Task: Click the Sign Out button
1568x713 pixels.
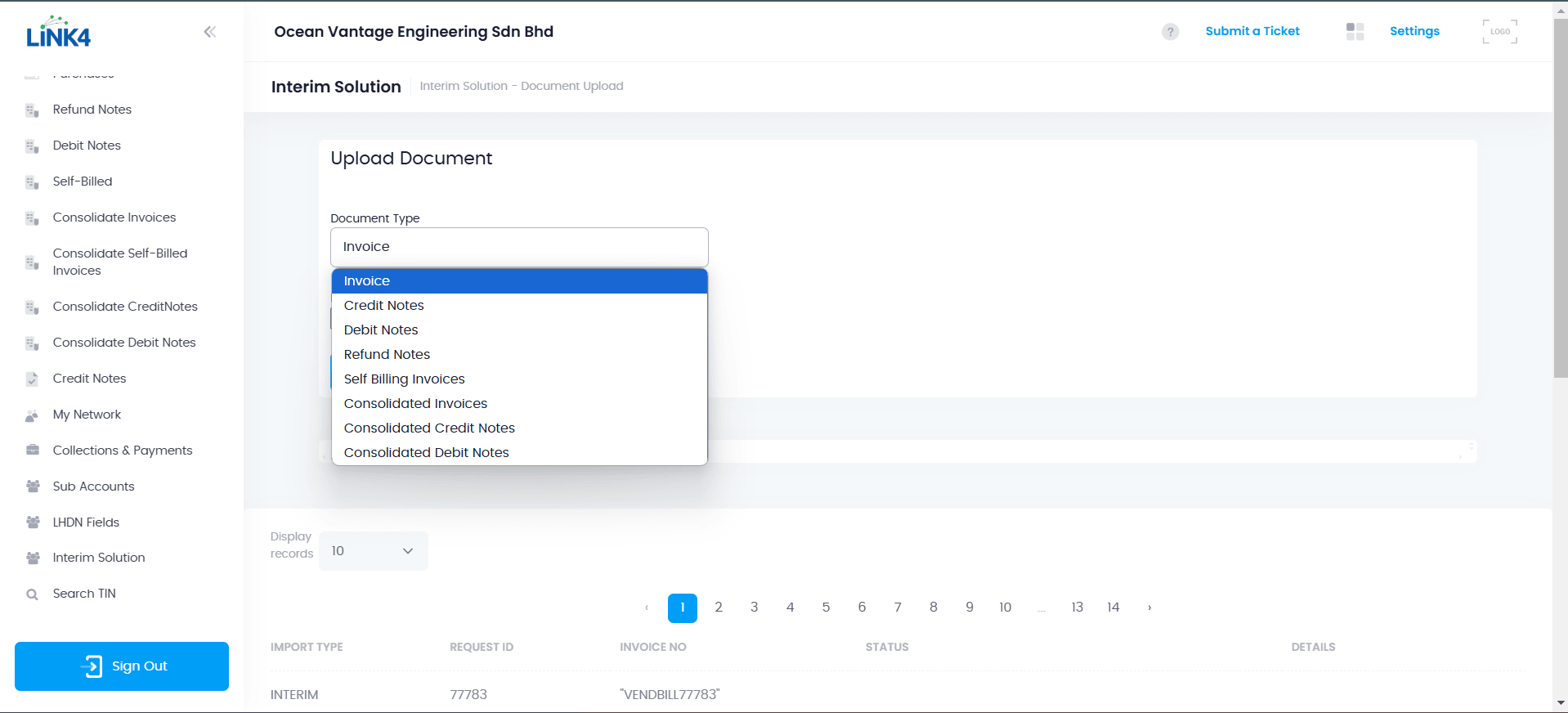Action: (122, 666)
